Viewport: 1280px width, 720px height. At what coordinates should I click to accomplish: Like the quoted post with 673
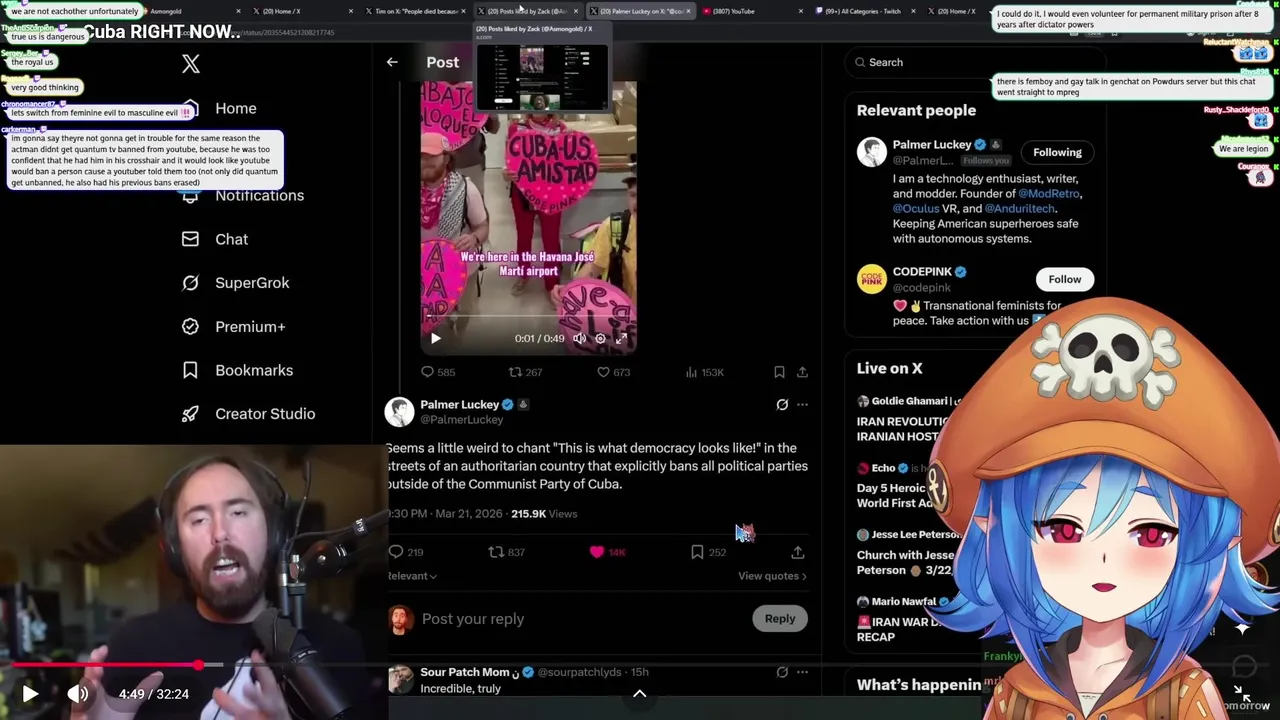click(x=603, y=372)
